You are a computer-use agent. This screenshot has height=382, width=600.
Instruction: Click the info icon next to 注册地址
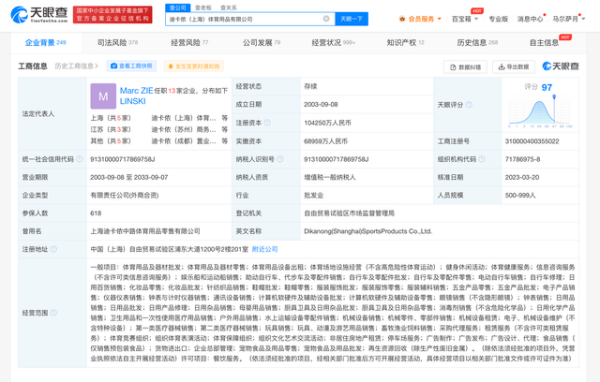pyautogui.click(x=54, y=249)
